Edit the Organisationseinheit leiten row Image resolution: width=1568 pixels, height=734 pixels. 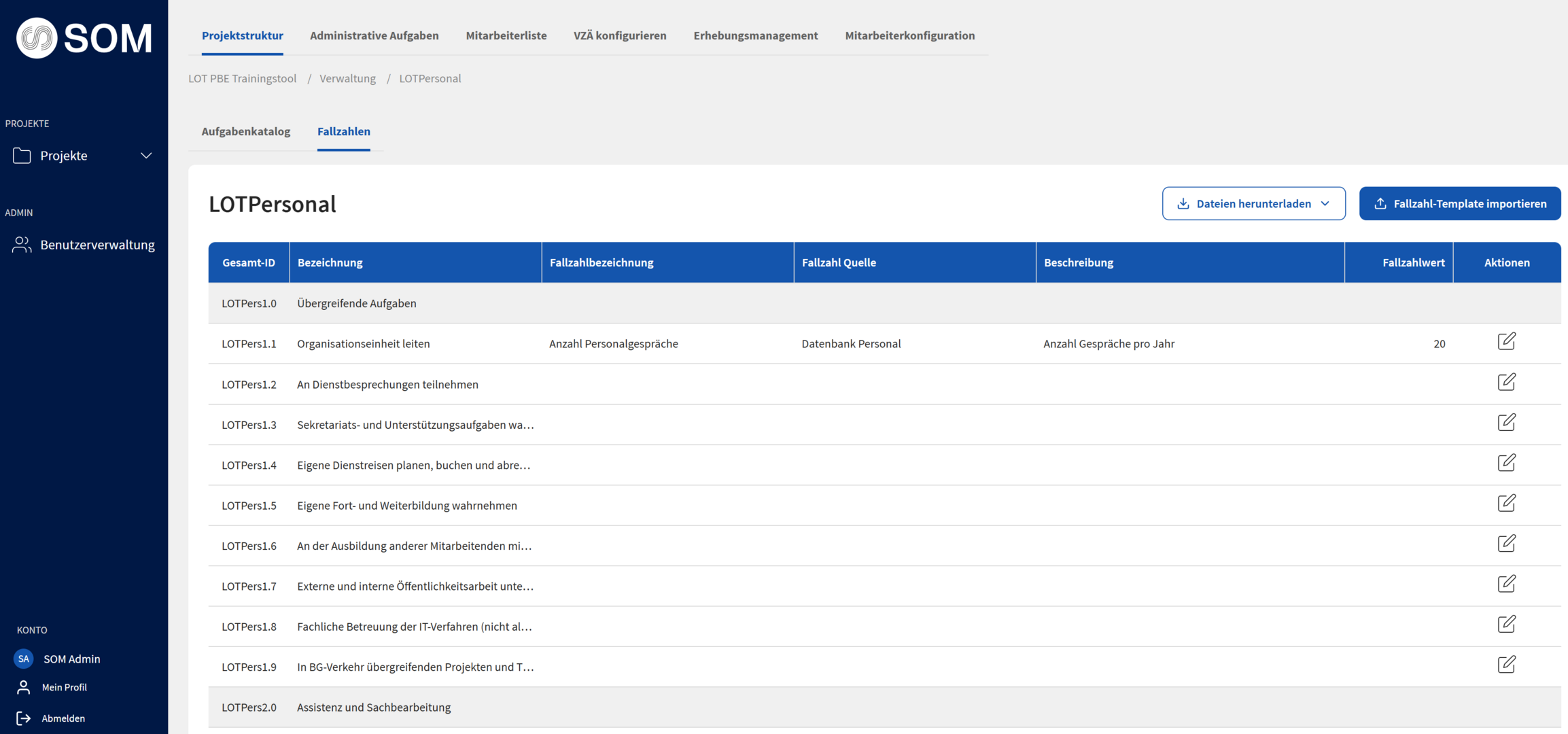click(1506, 341)
